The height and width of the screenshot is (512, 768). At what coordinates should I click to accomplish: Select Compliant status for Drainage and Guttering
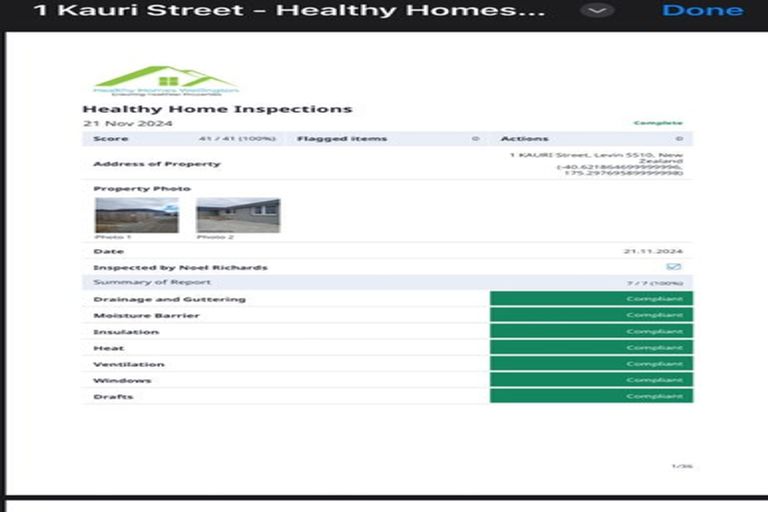[591, 299]
